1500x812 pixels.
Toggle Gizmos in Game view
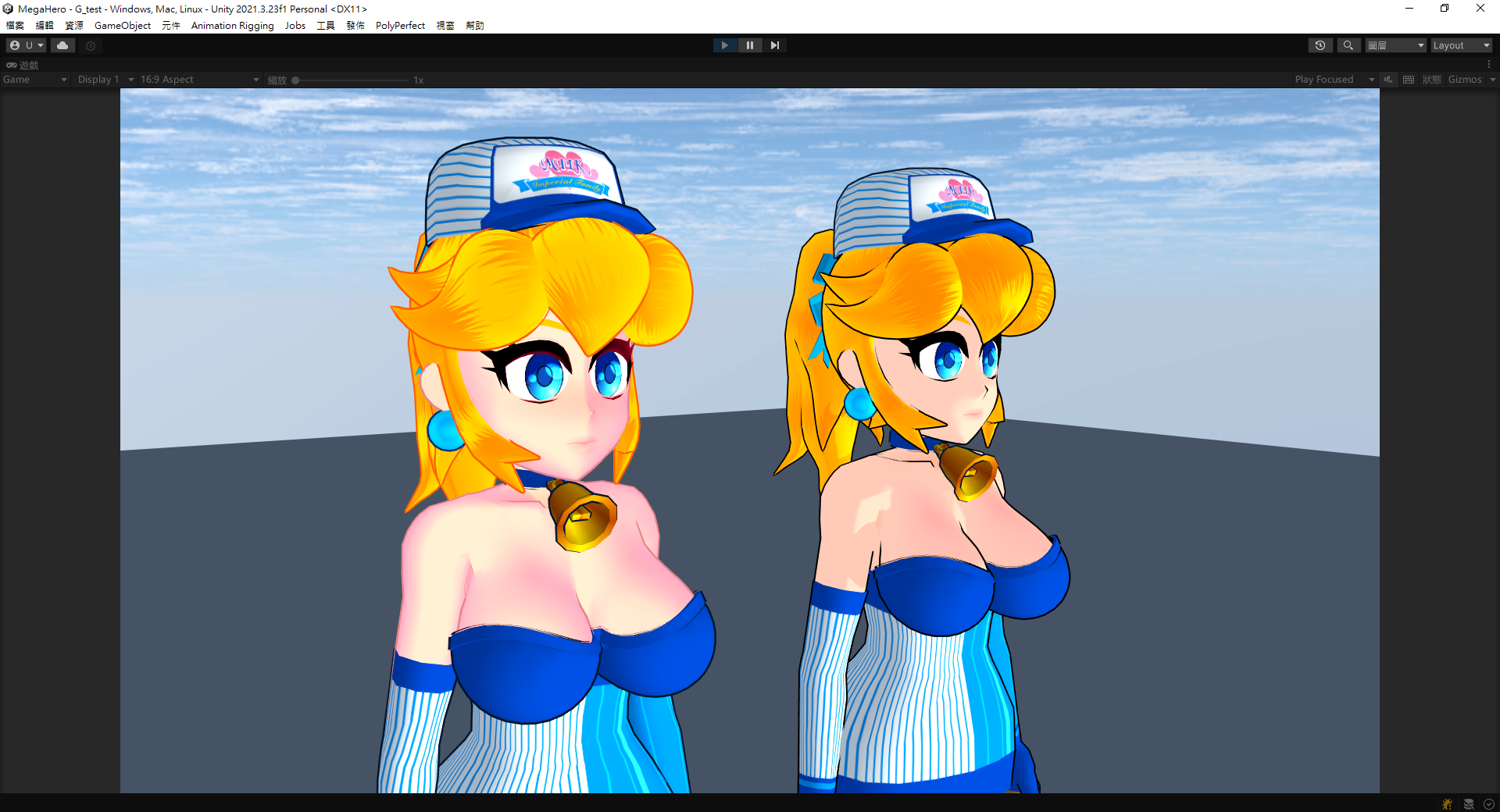click(x=1465, y=80)
